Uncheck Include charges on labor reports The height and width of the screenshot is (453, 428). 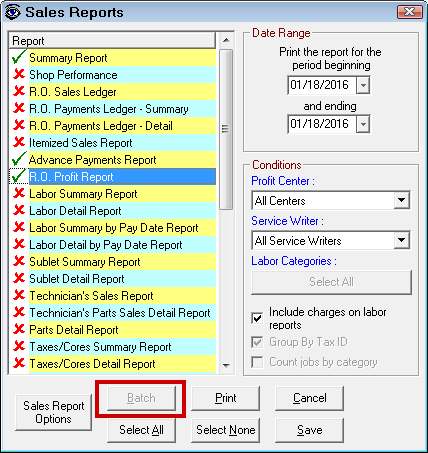[x=257, y=318]
